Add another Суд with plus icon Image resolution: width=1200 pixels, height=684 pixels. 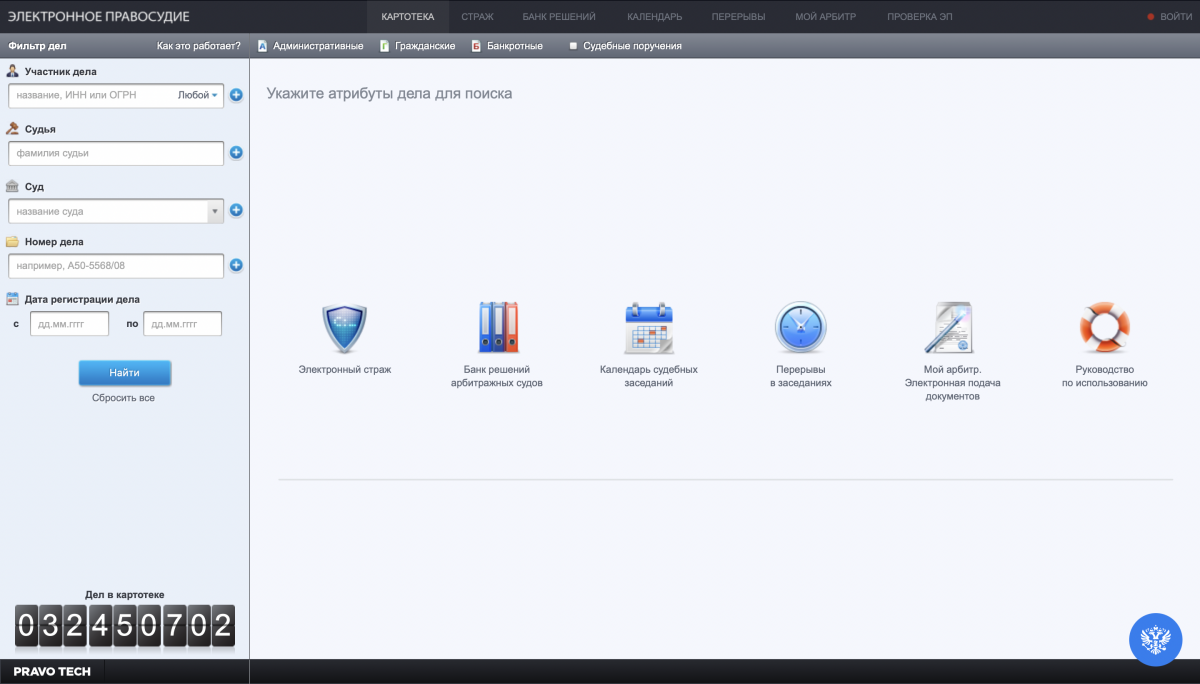pyautogui.click(x=237, y=210)
